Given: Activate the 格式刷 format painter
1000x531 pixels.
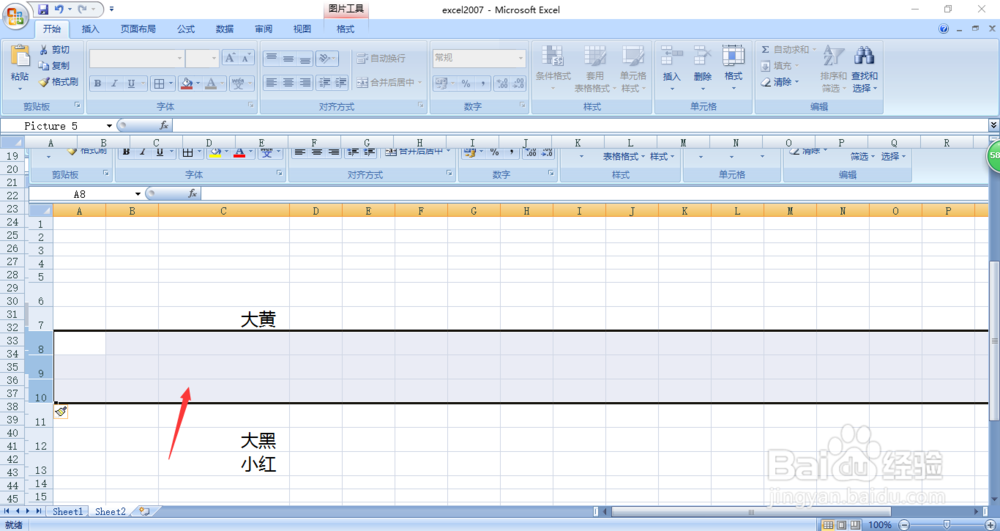Looking at the screenshot, I should tap(58, 82).
